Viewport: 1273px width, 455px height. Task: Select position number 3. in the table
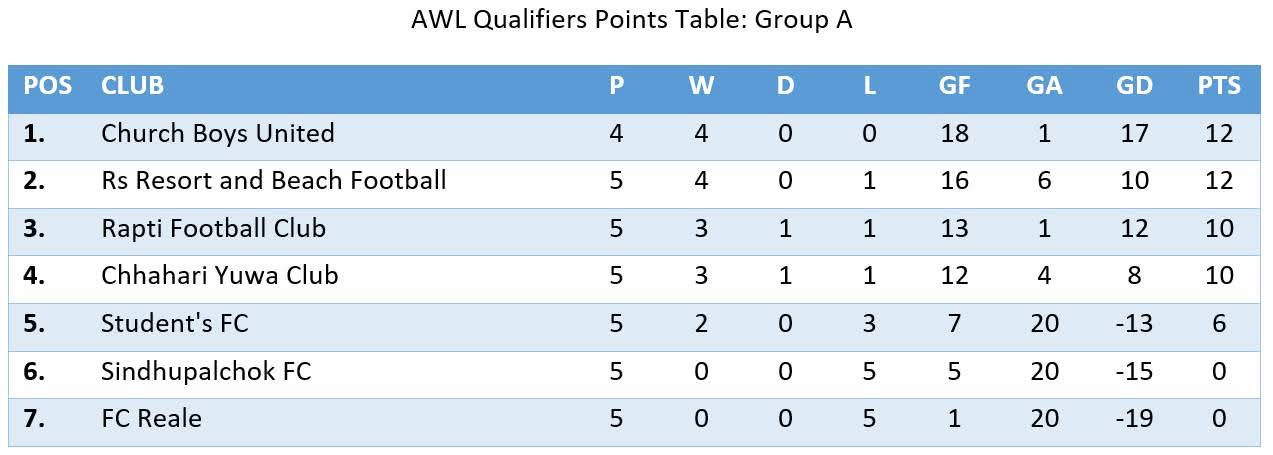(35, 228)
